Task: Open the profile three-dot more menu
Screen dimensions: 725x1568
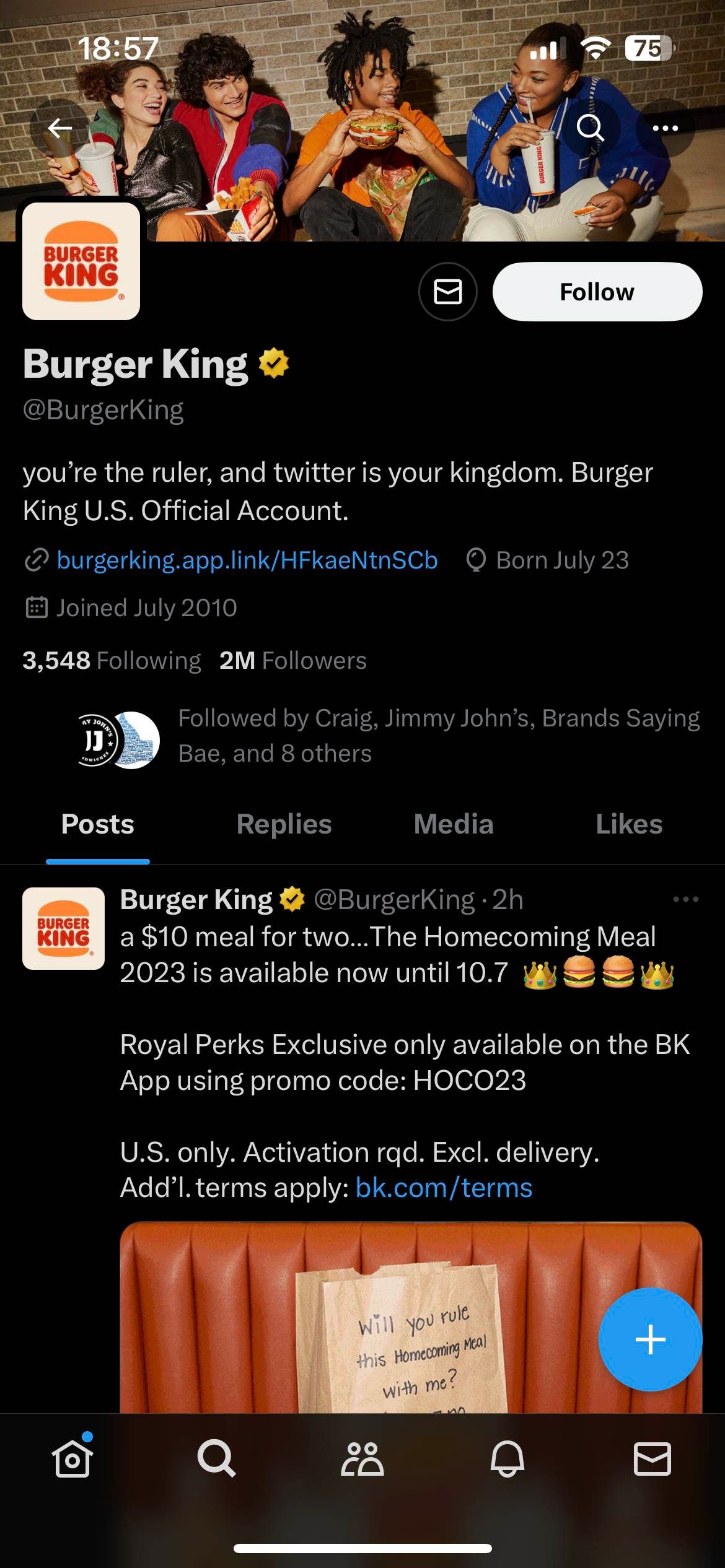Action: click(665, 128)
